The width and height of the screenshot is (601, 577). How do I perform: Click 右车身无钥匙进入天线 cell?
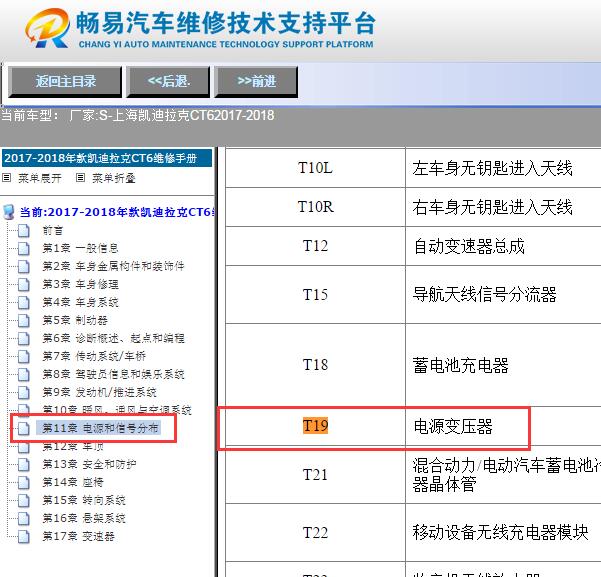[x=503, y=207]
